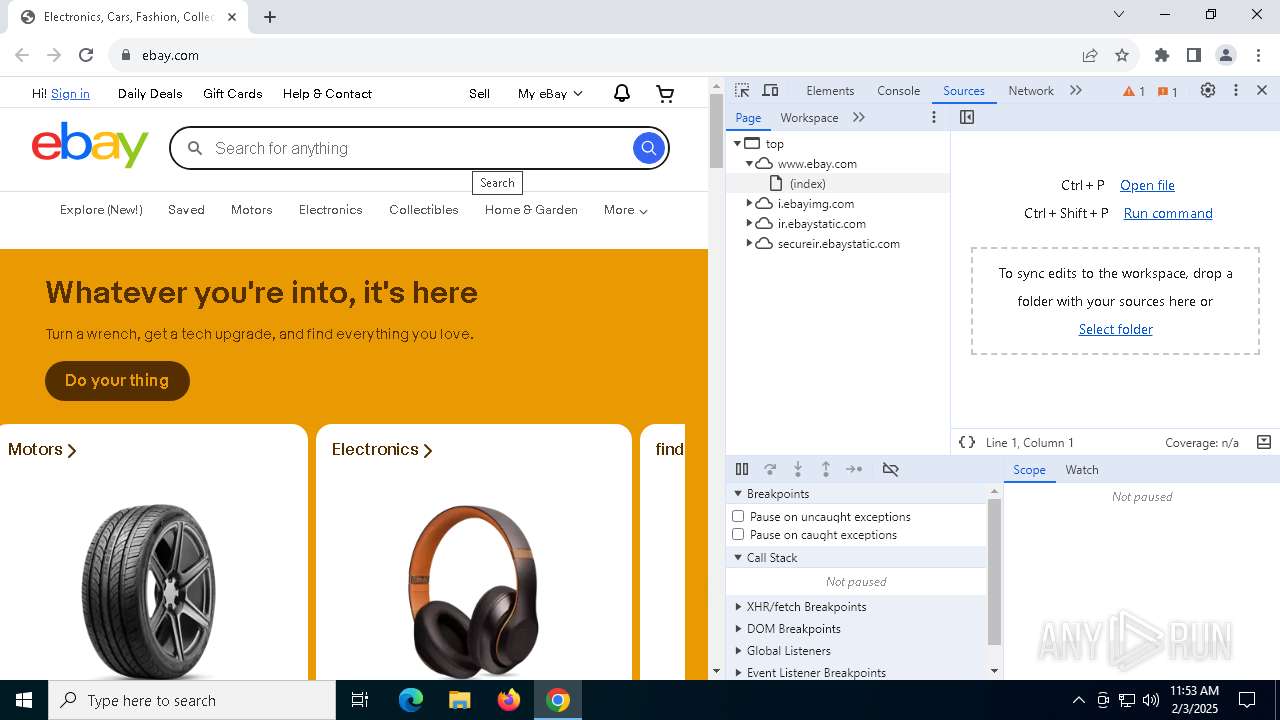Click the step out debugger icon
Screen dimensions: 1280x720
pyautogui.click(x=826, y=469)
